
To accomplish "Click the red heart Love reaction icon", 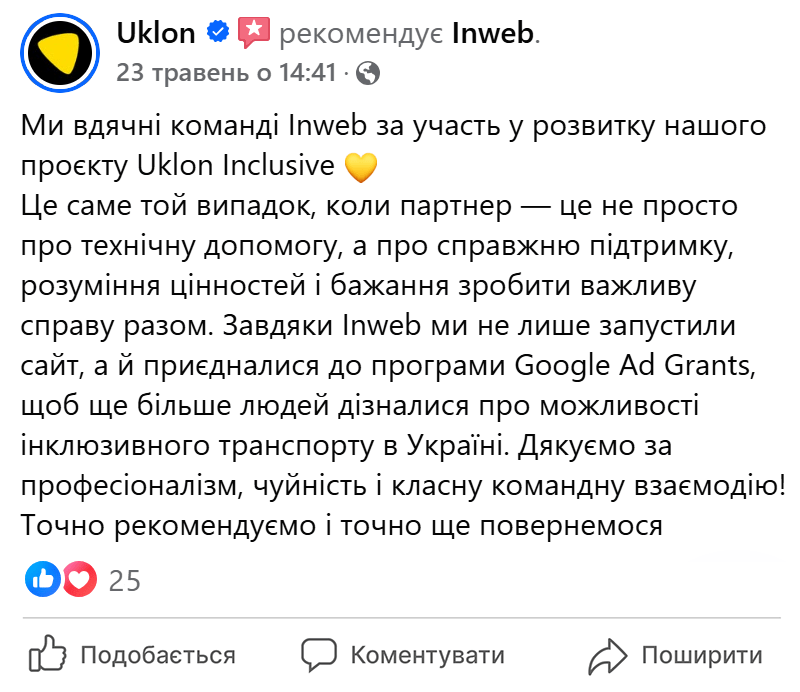I will 78,579.
